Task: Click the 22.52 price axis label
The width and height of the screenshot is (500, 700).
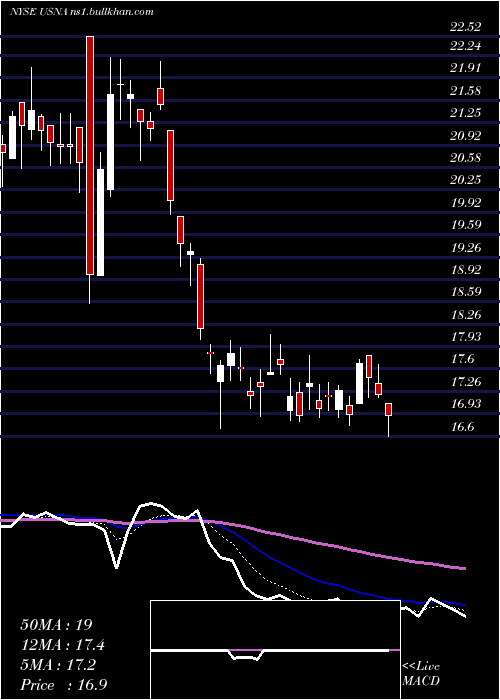Action: point(466,27)
